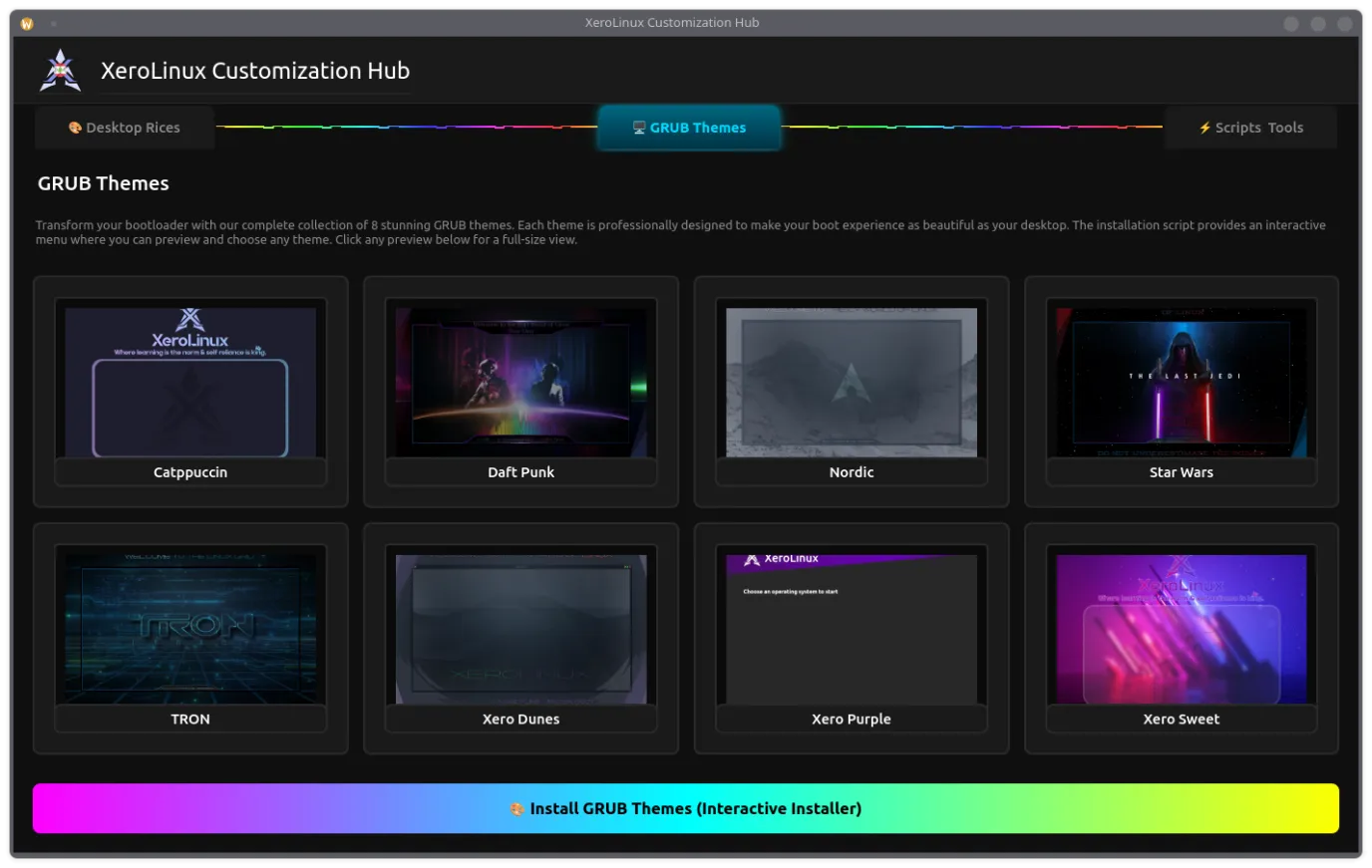The width and height of the screenshot is (1372, 868).
Task: View the Nordic theme full-size
Action: click(x=851, y=382)
